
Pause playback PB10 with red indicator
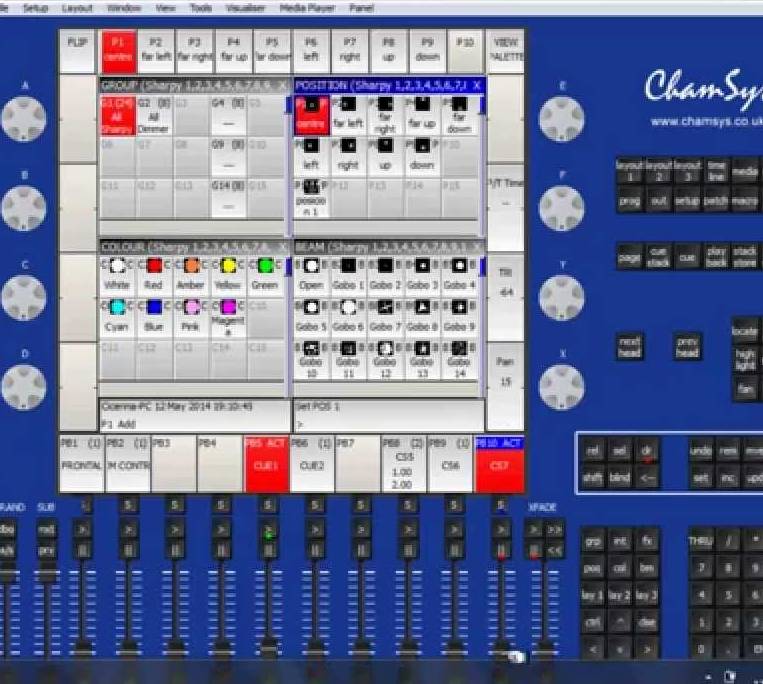(x=501, y=551)
